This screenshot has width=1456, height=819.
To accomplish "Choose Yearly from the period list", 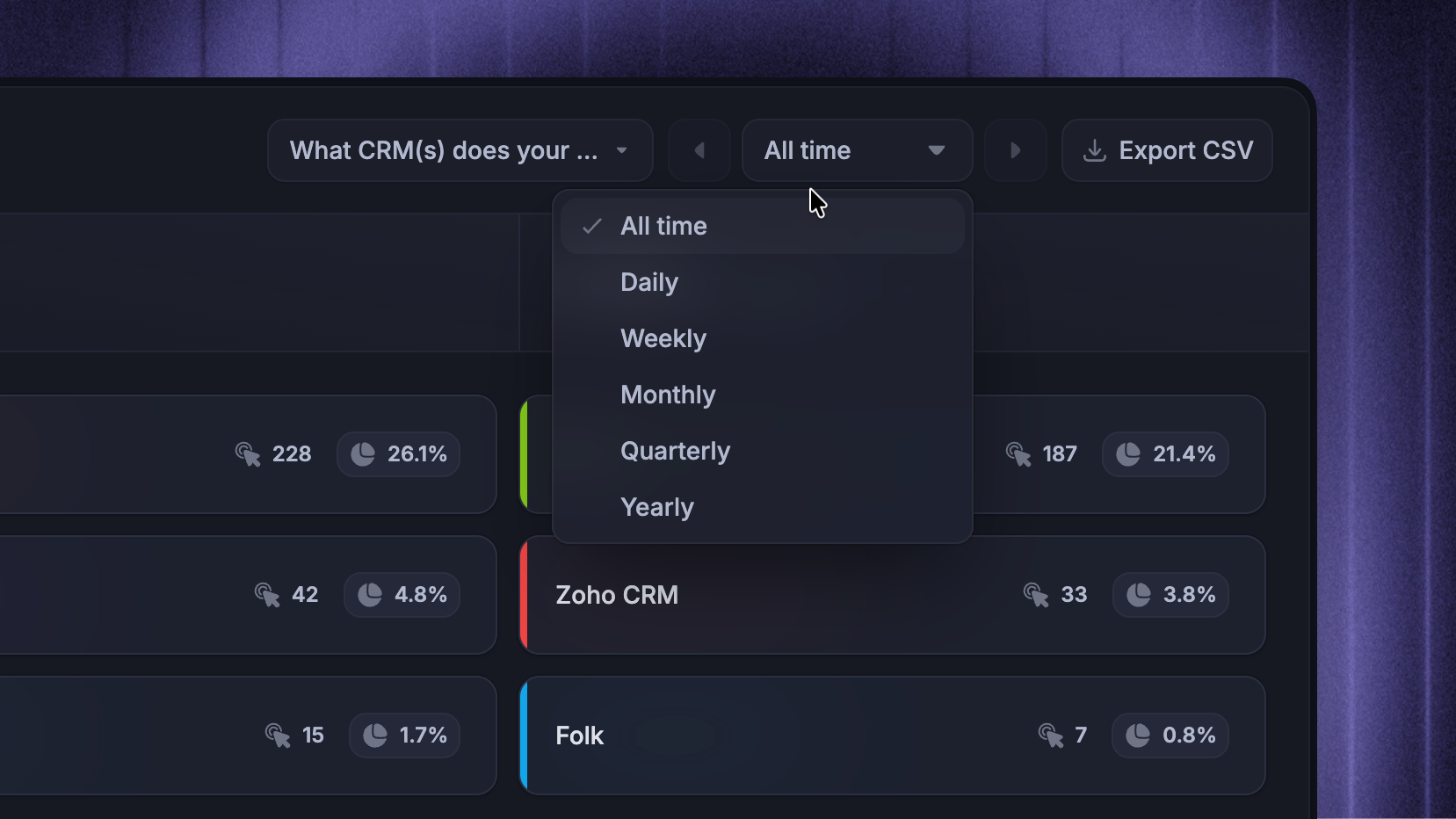I will coord(763,507).
